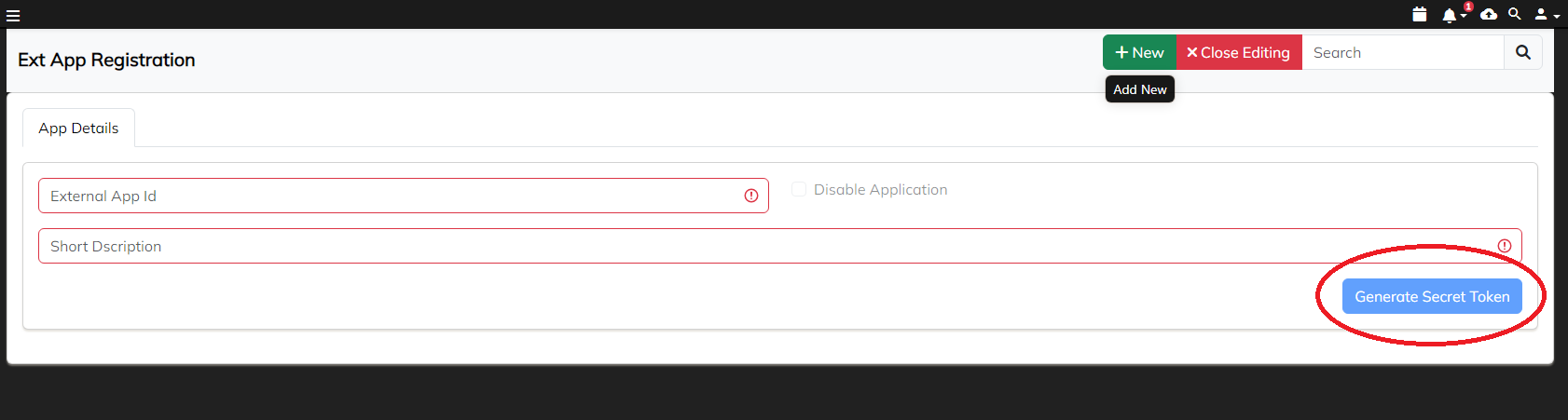Click the top bar magnifier search icon

tap(1515, 14)
